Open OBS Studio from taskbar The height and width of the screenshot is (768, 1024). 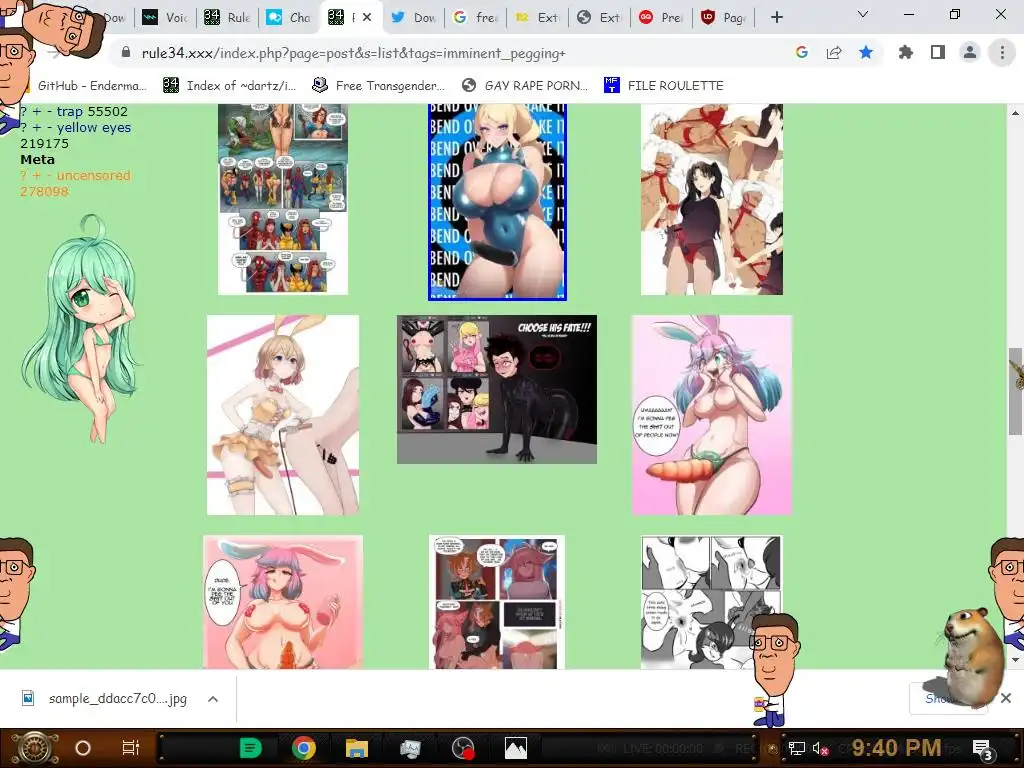[462, 748]
